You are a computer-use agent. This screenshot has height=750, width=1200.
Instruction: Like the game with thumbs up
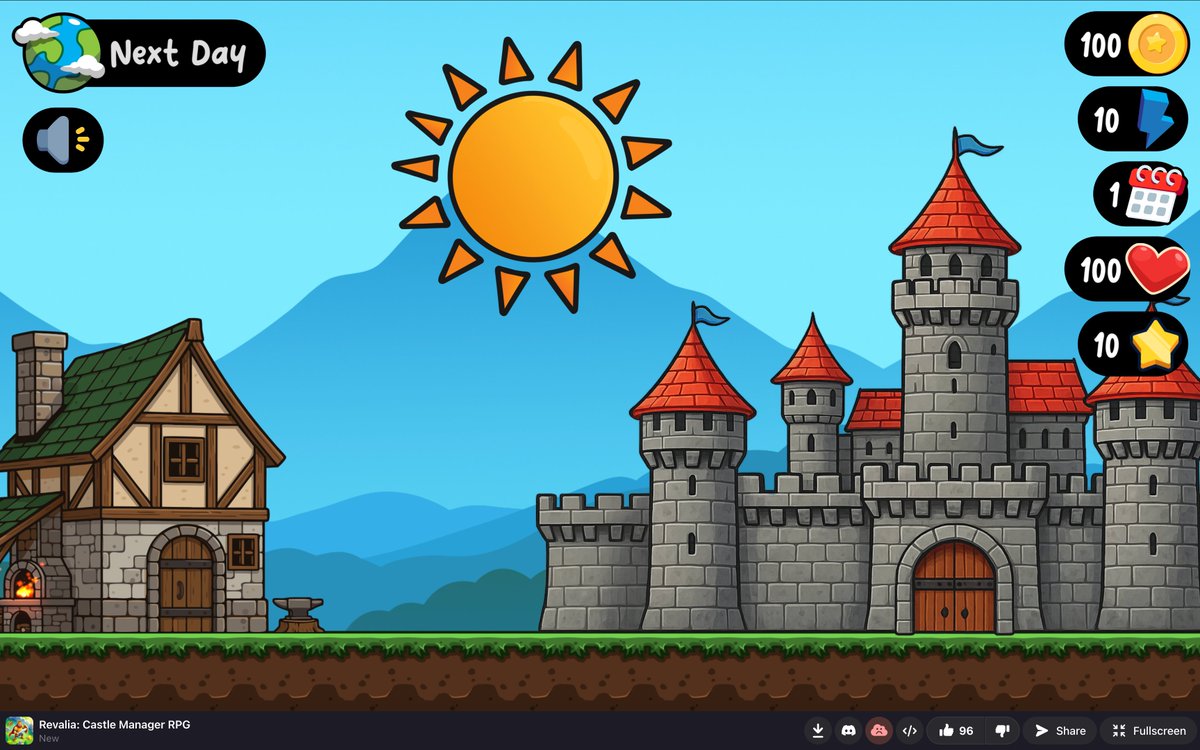[x=956, y=731]
